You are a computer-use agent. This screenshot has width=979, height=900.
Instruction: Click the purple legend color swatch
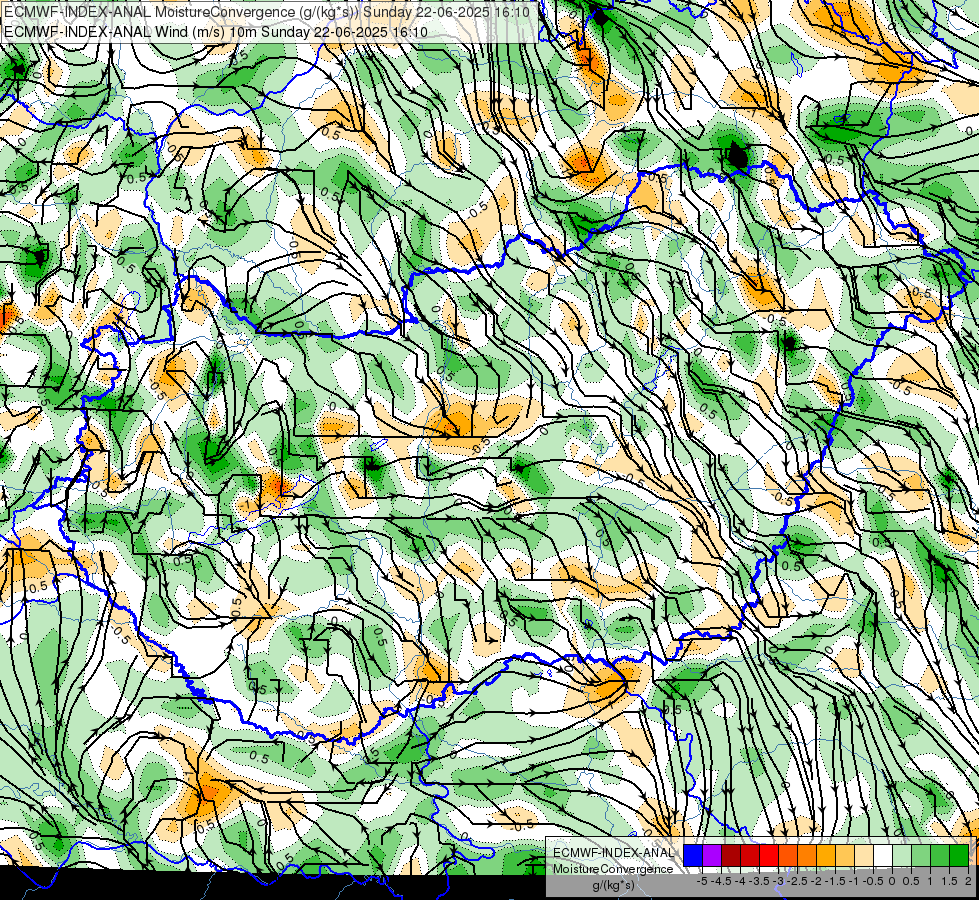tap(712, 856)
